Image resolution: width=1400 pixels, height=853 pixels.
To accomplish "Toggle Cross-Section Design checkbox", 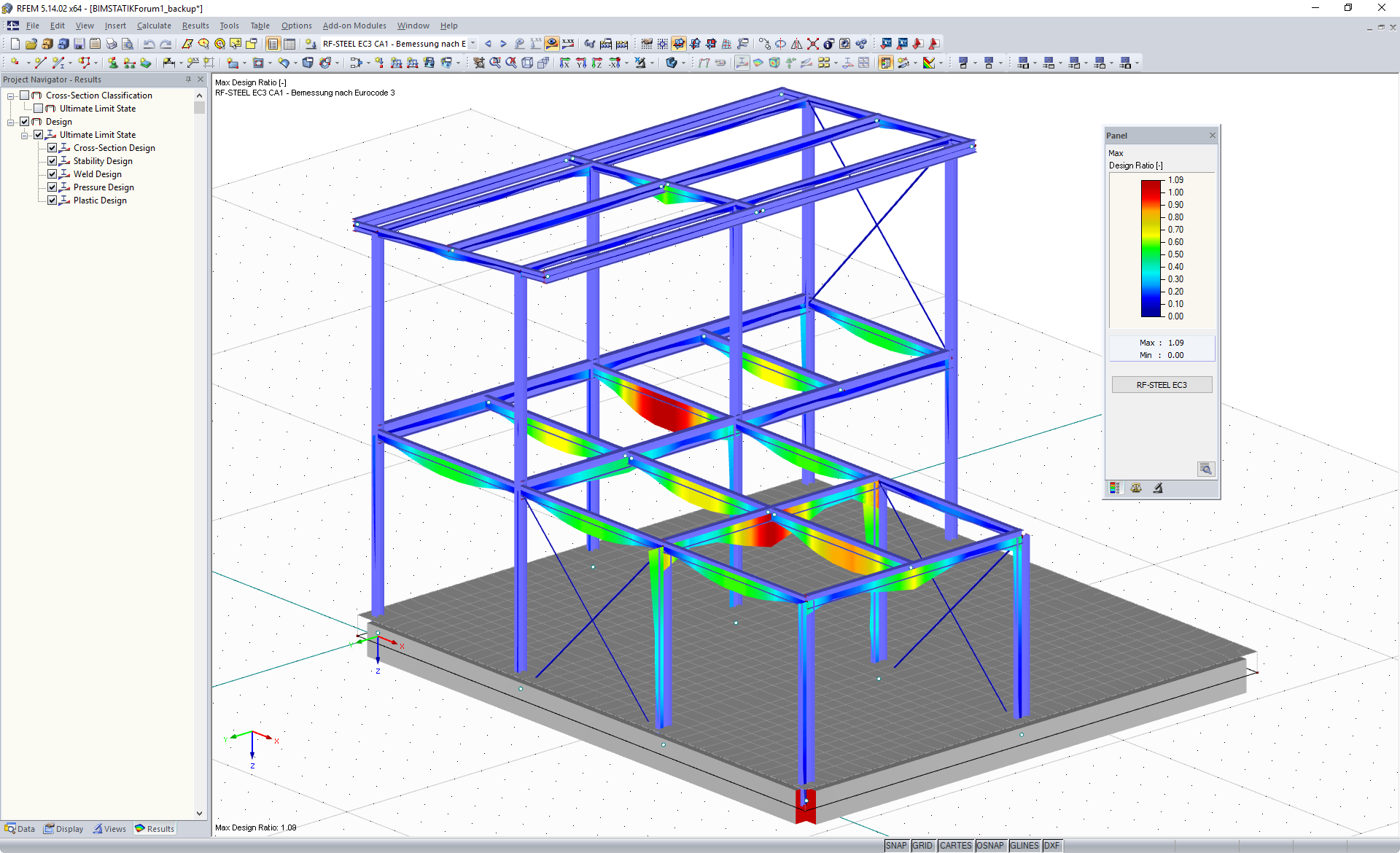I will (x=51, y=147).
